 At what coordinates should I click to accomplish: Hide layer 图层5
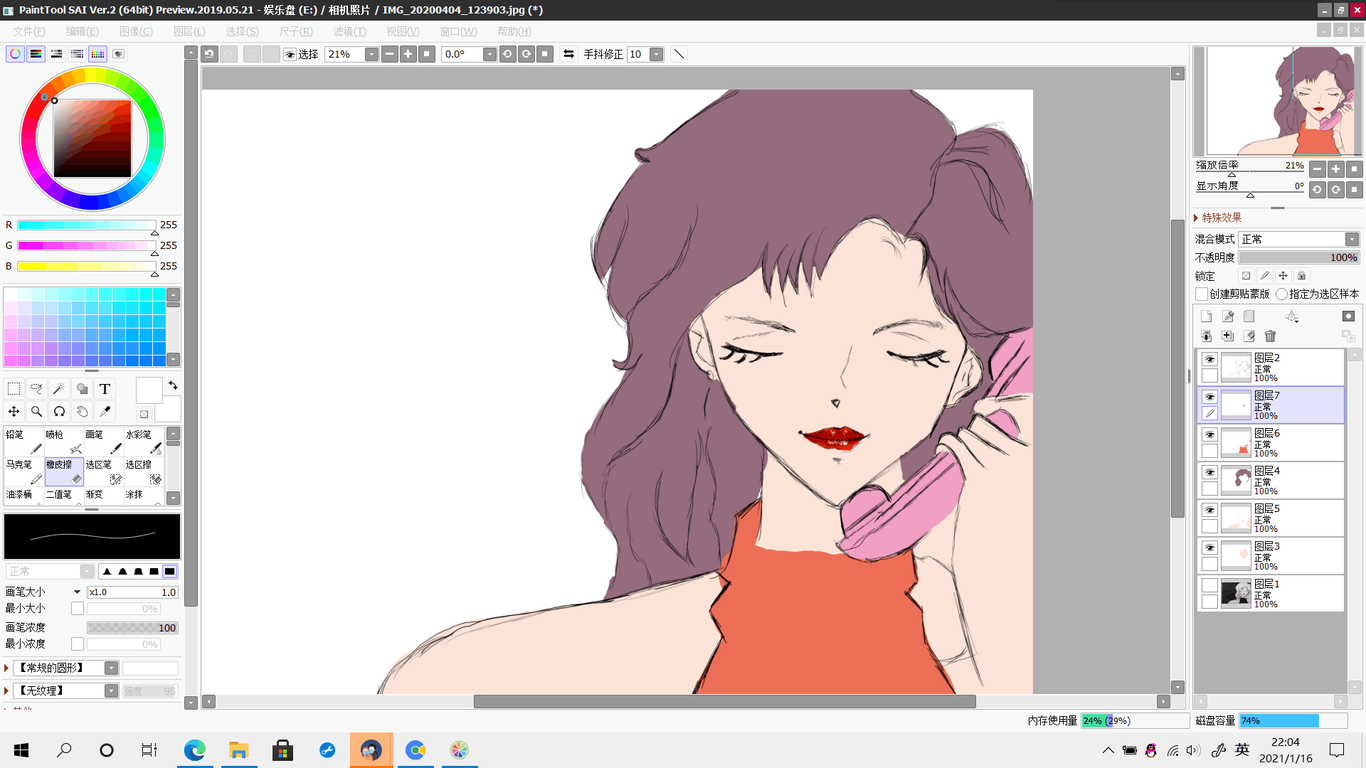[1209, 510]
